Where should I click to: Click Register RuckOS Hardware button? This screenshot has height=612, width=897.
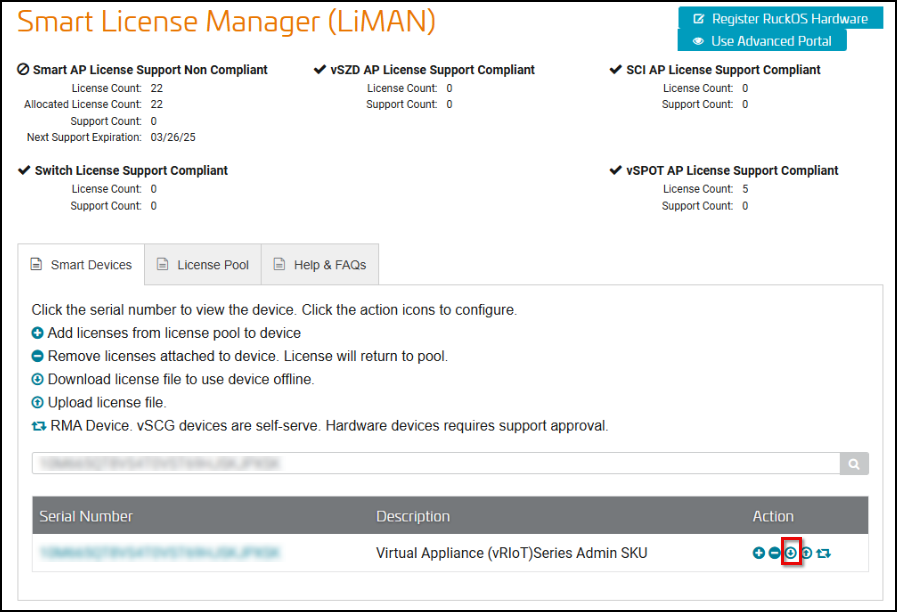pos(781,18)
